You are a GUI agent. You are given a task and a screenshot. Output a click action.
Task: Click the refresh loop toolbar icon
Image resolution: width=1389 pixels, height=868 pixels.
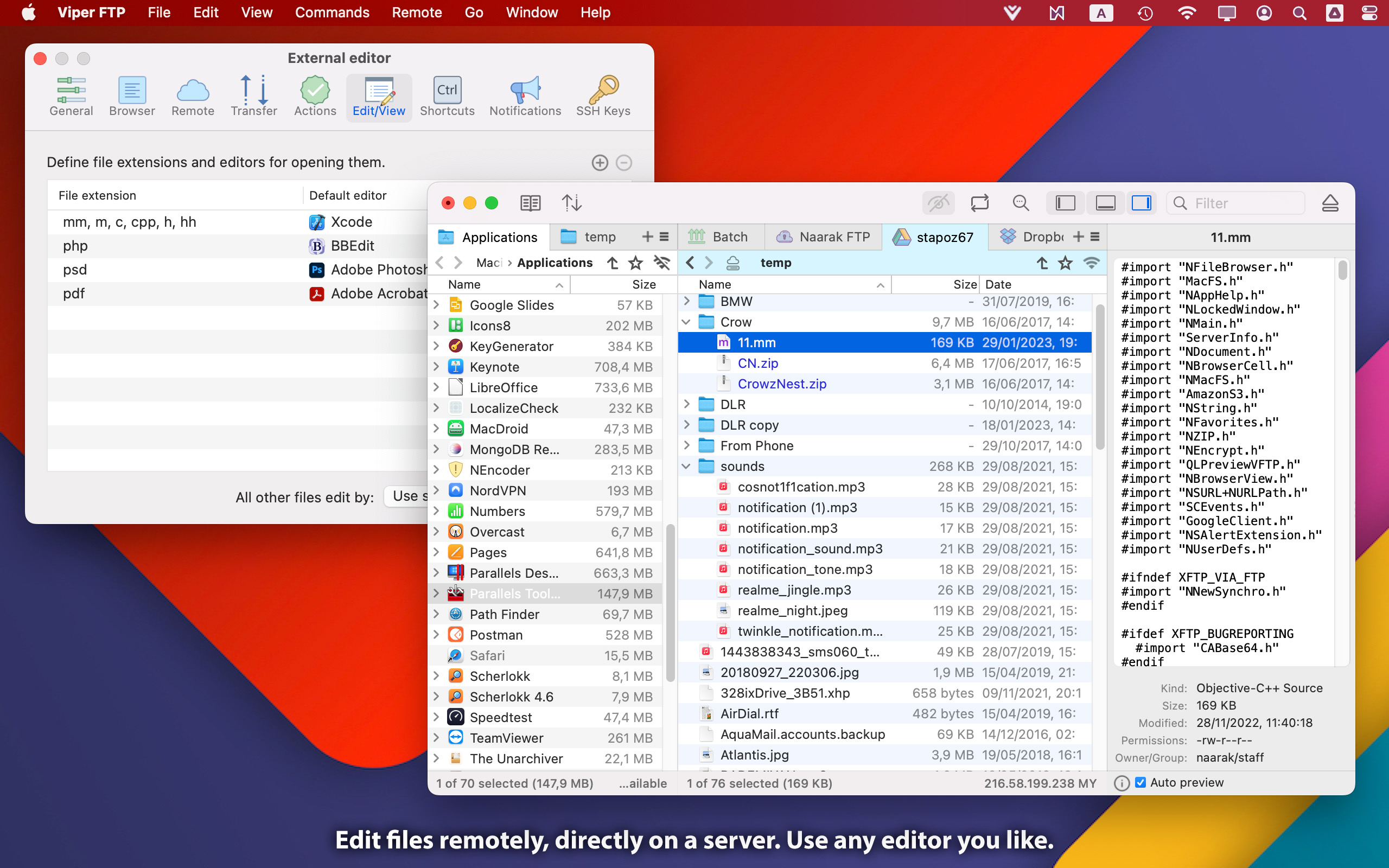coord(979,203)
